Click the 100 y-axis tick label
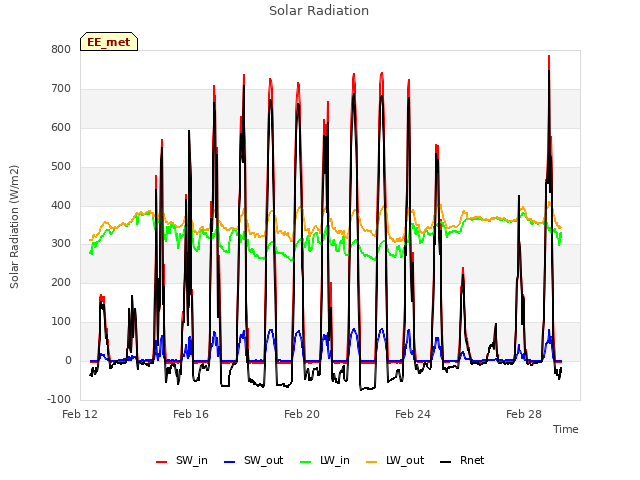Viewport: 640px width, 480px height. pos(61,322)
